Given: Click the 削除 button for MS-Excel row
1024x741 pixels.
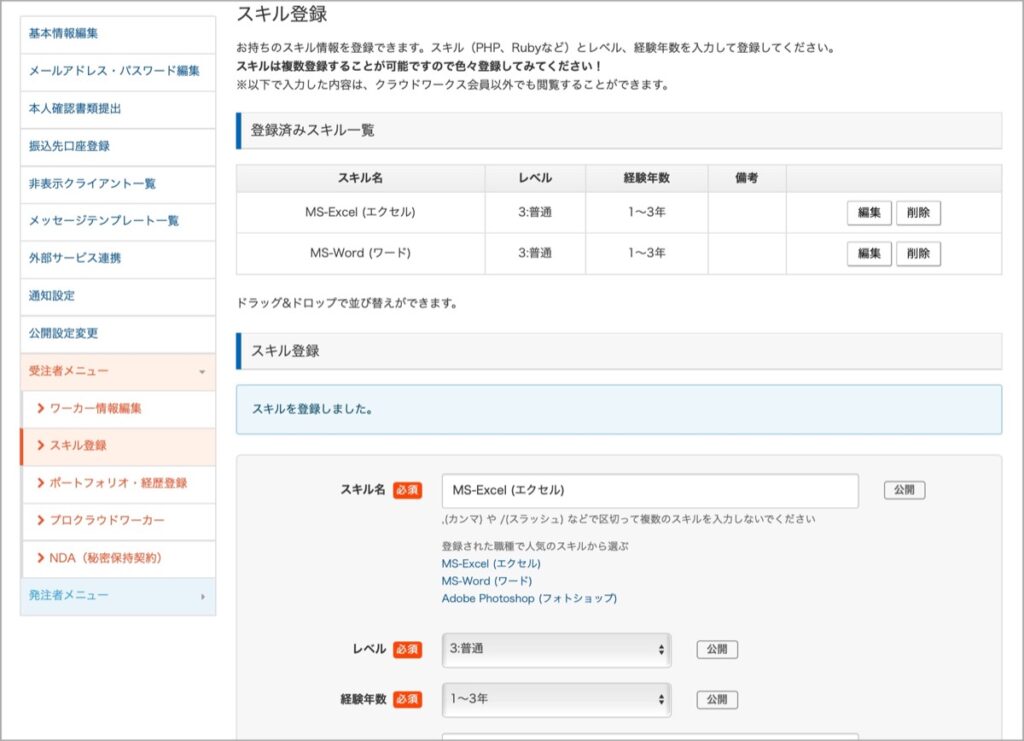Looking at the screenshot, I should point(918,213).
